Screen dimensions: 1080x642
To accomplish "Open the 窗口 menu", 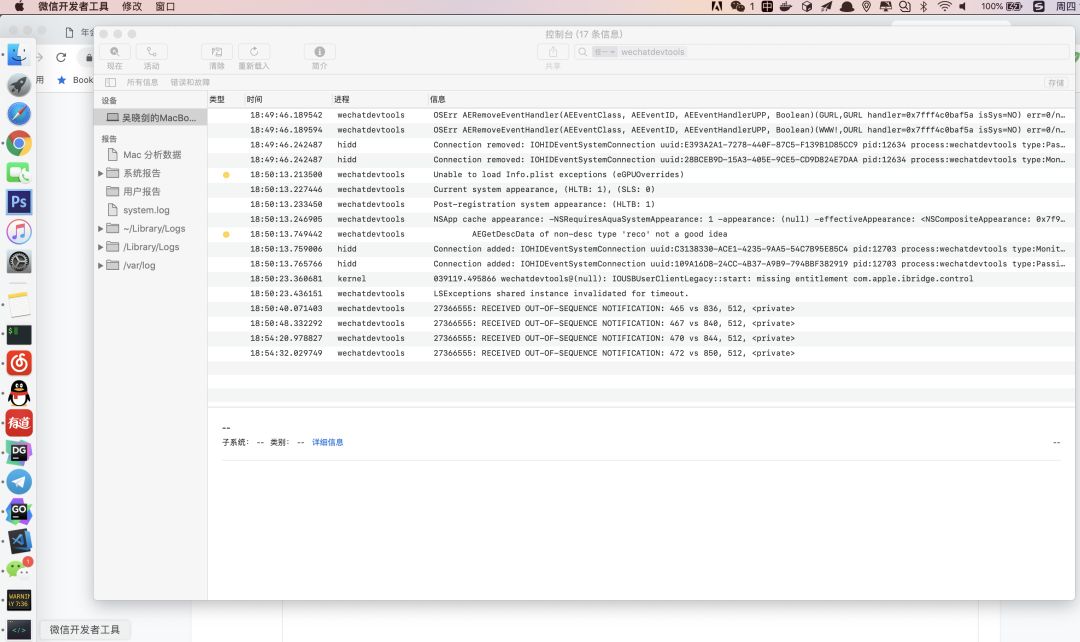I will [x=165, y=6].
